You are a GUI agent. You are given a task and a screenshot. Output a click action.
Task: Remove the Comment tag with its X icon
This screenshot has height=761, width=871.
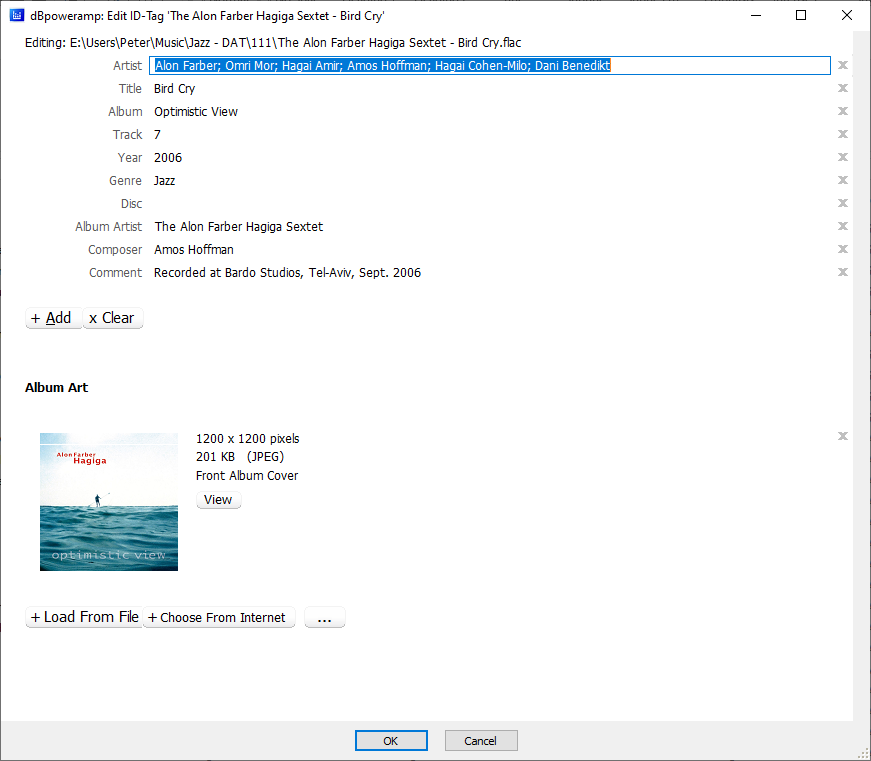(x=843, y=273)
